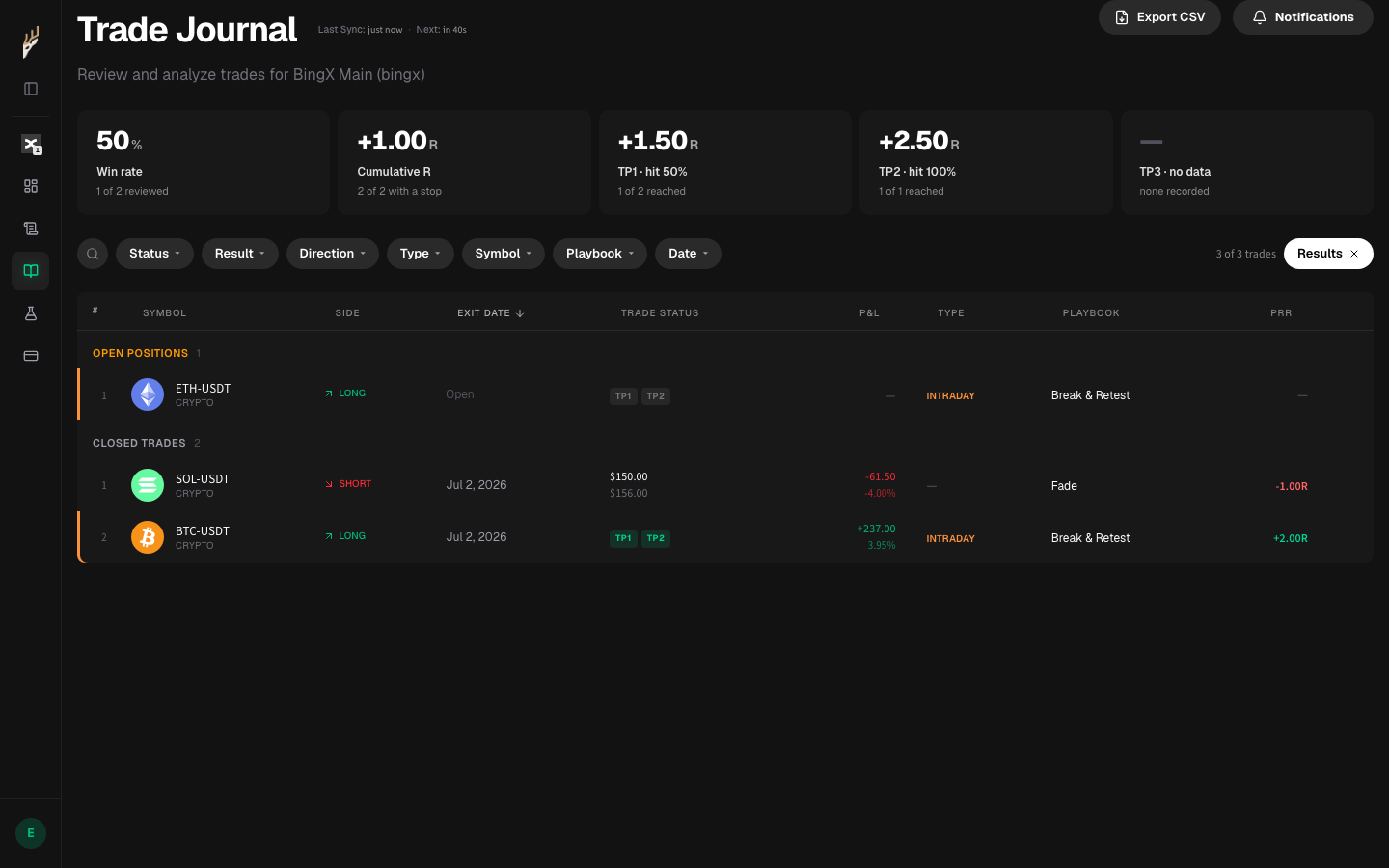Open the Cumulative R stat card
Screen dimensions: 1389x868
465,162
